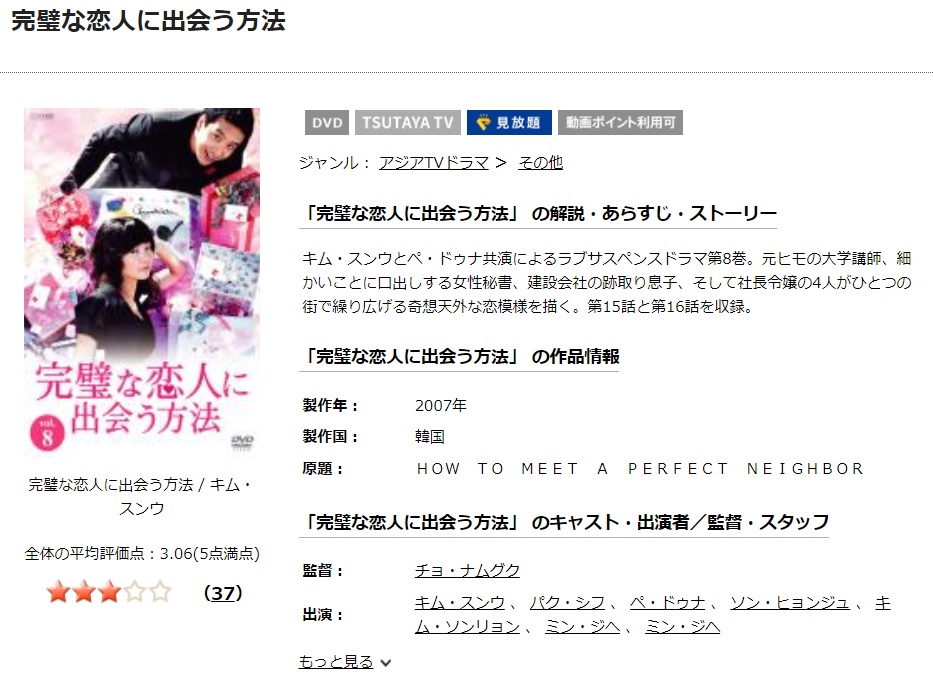Open the アジアTVドラマ genre link
The image size is (933, 679).
[434, 162]
